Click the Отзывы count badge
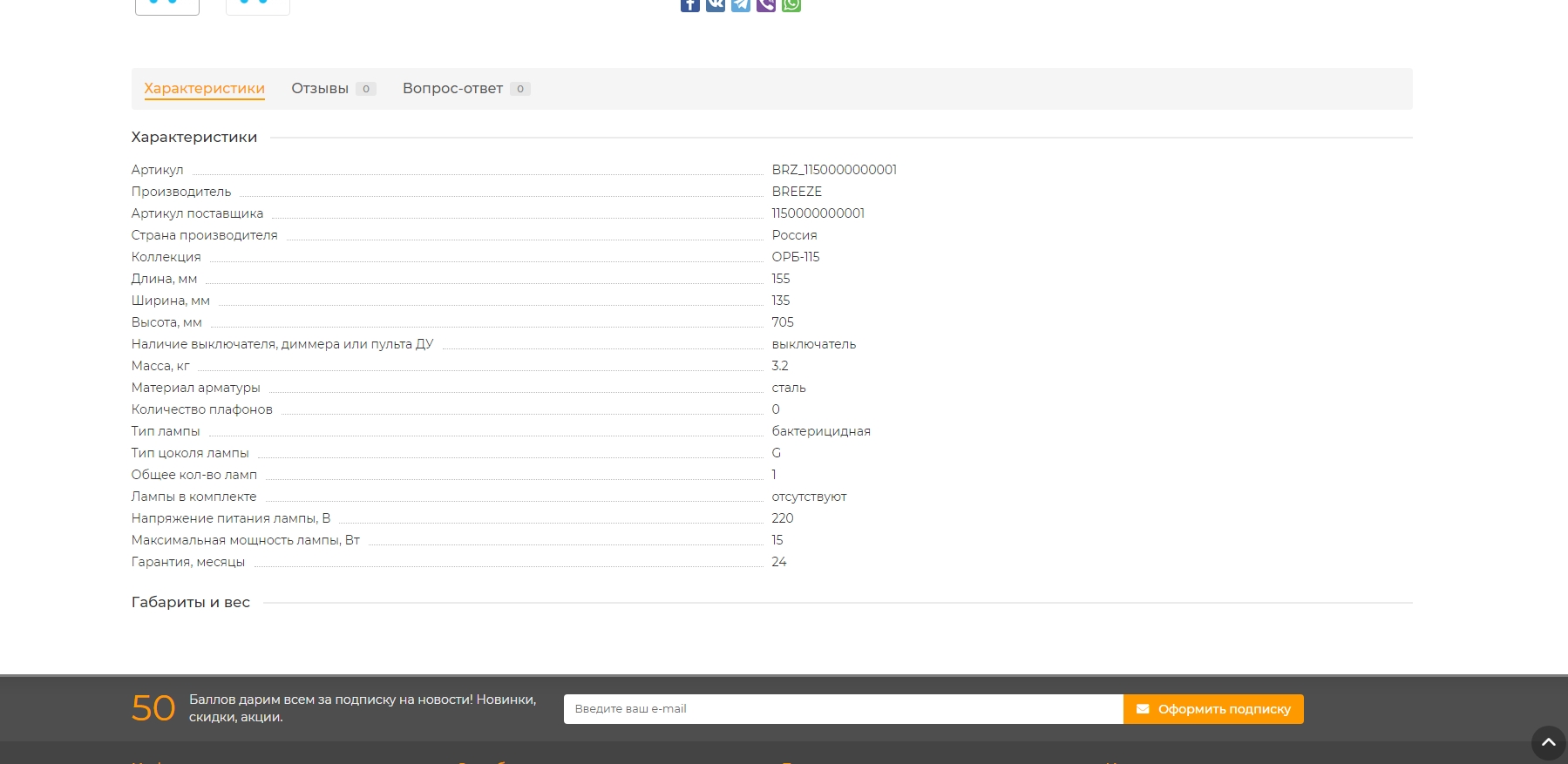 point(366,89)
